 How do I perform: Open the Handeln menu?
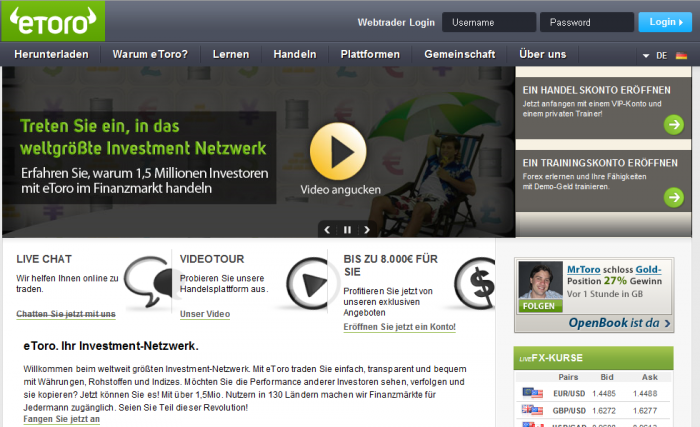[x=295, y=54]
